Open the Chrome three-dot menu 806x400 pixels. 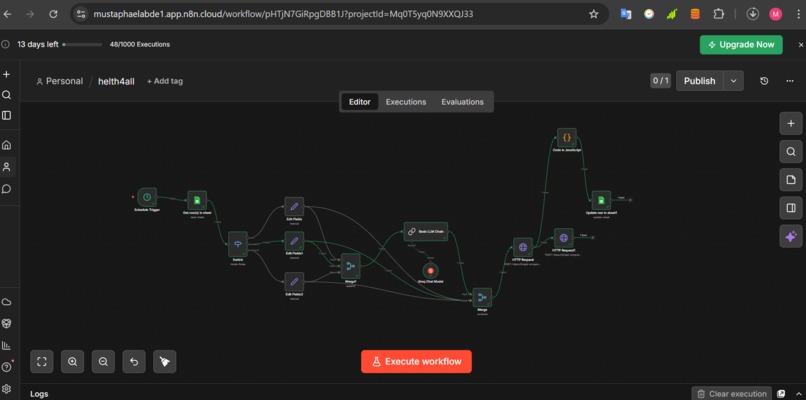[797, 14]
